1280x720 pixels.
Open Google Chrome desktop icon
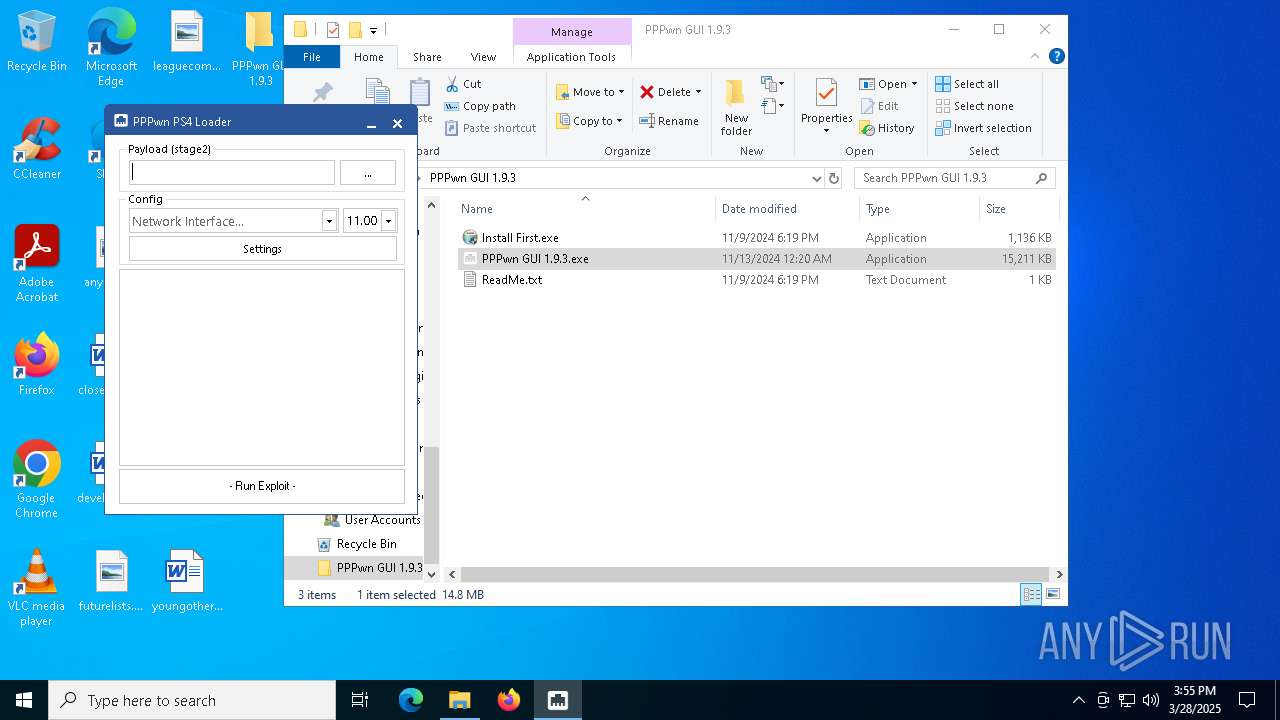37,480
